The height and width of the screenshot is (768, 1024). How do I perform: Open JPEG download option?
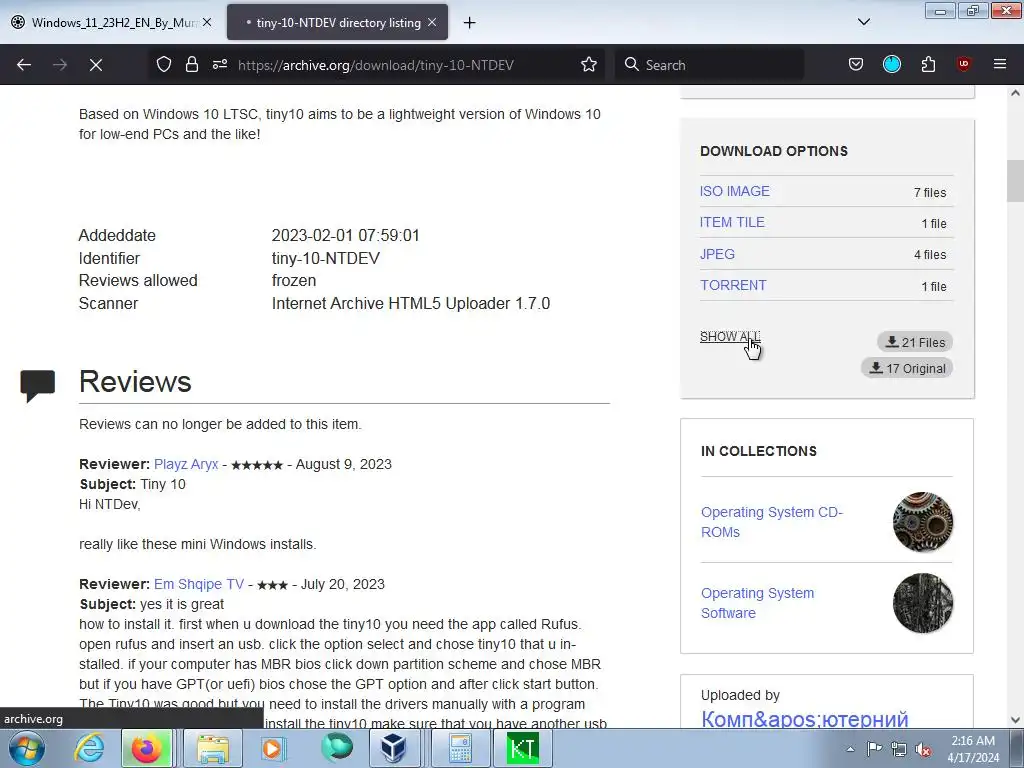[x=717, y=254]
